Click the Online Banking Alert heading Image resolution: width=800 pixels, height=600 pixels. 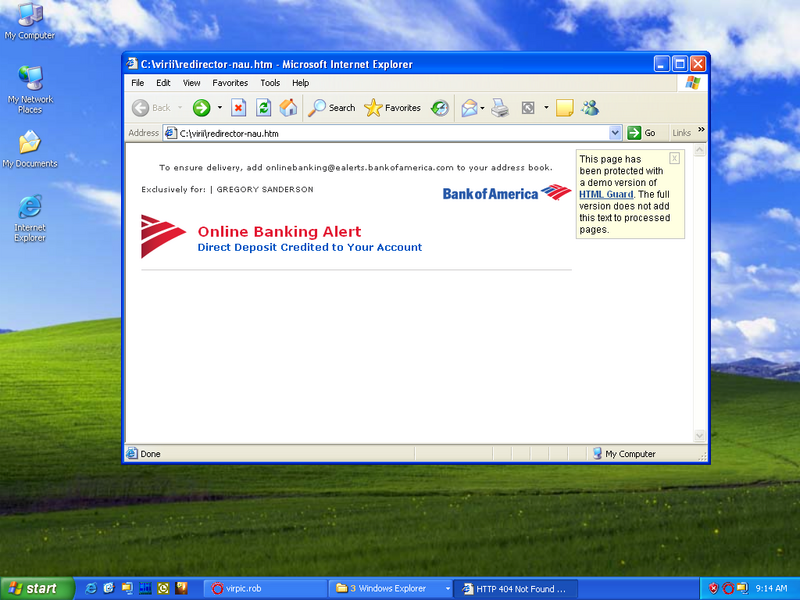click(279, 232)
